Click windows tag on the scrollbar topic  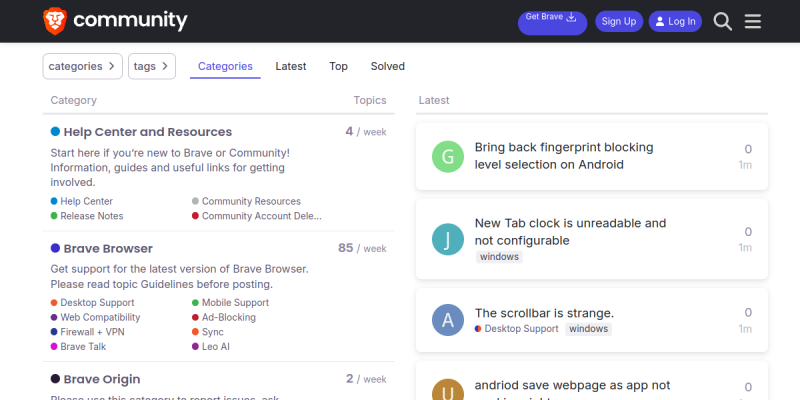pyautogui.click(x=588, y=329)
